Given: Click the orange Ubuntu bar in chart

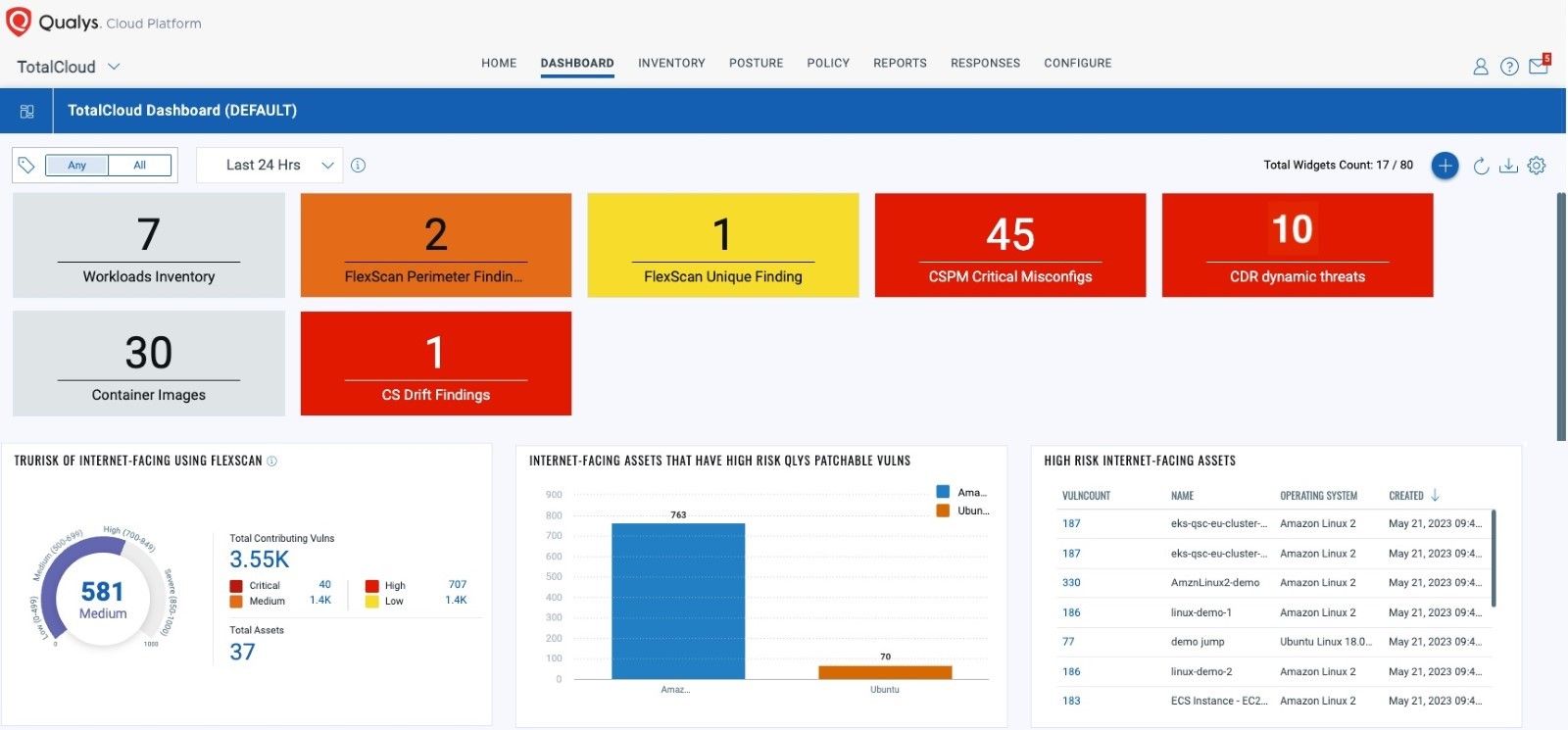Looking at the screenshot, I should 885,672.
